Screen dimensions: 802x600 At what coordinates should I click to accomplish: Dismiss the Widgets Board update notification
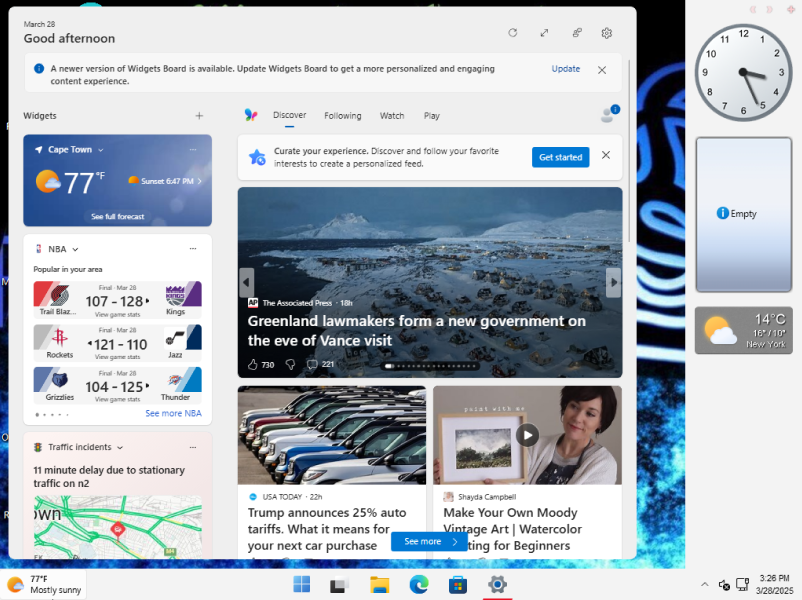(602, 70)
